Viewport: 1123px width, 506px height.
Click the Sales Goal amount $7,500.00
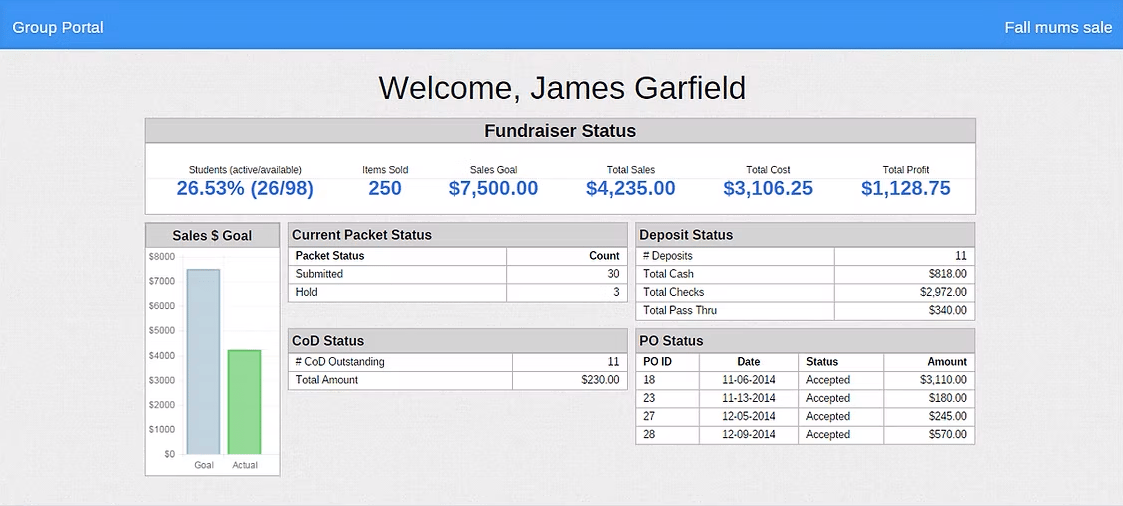coord(493,188)
